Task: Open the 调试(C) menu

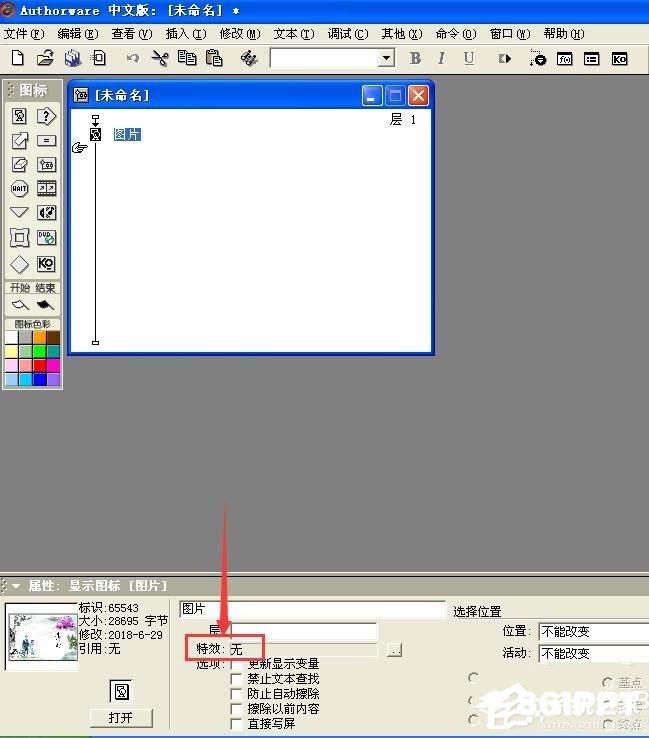Action: pos(348,34)
